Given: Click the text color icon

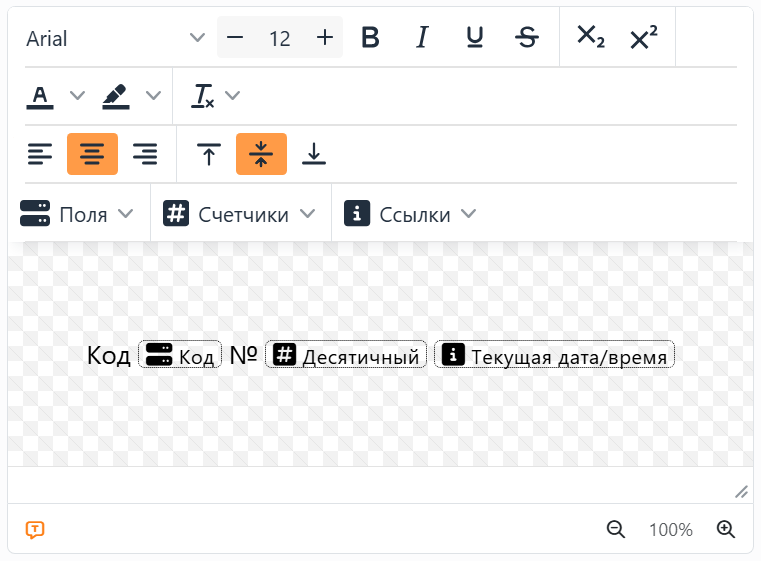Looking at the screenshot, I should pos(40,96).
